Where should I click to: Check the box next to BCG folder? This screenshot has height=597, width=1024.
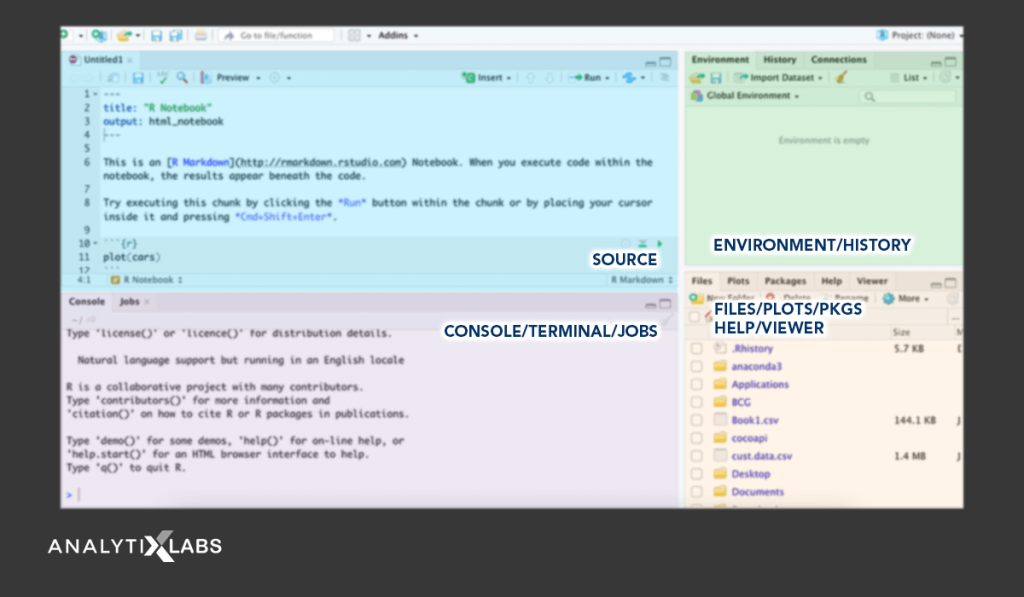(697, 402)
